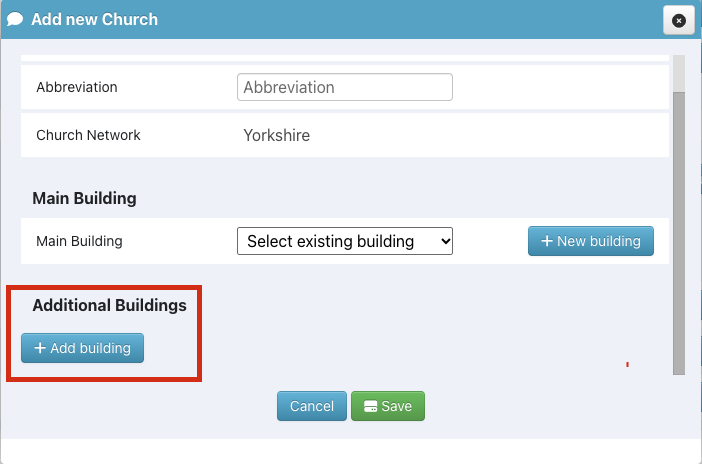Viewport: 702px width, 464px height.
Task: Focus the Abbreviation text field
Action: pos(345,87)
